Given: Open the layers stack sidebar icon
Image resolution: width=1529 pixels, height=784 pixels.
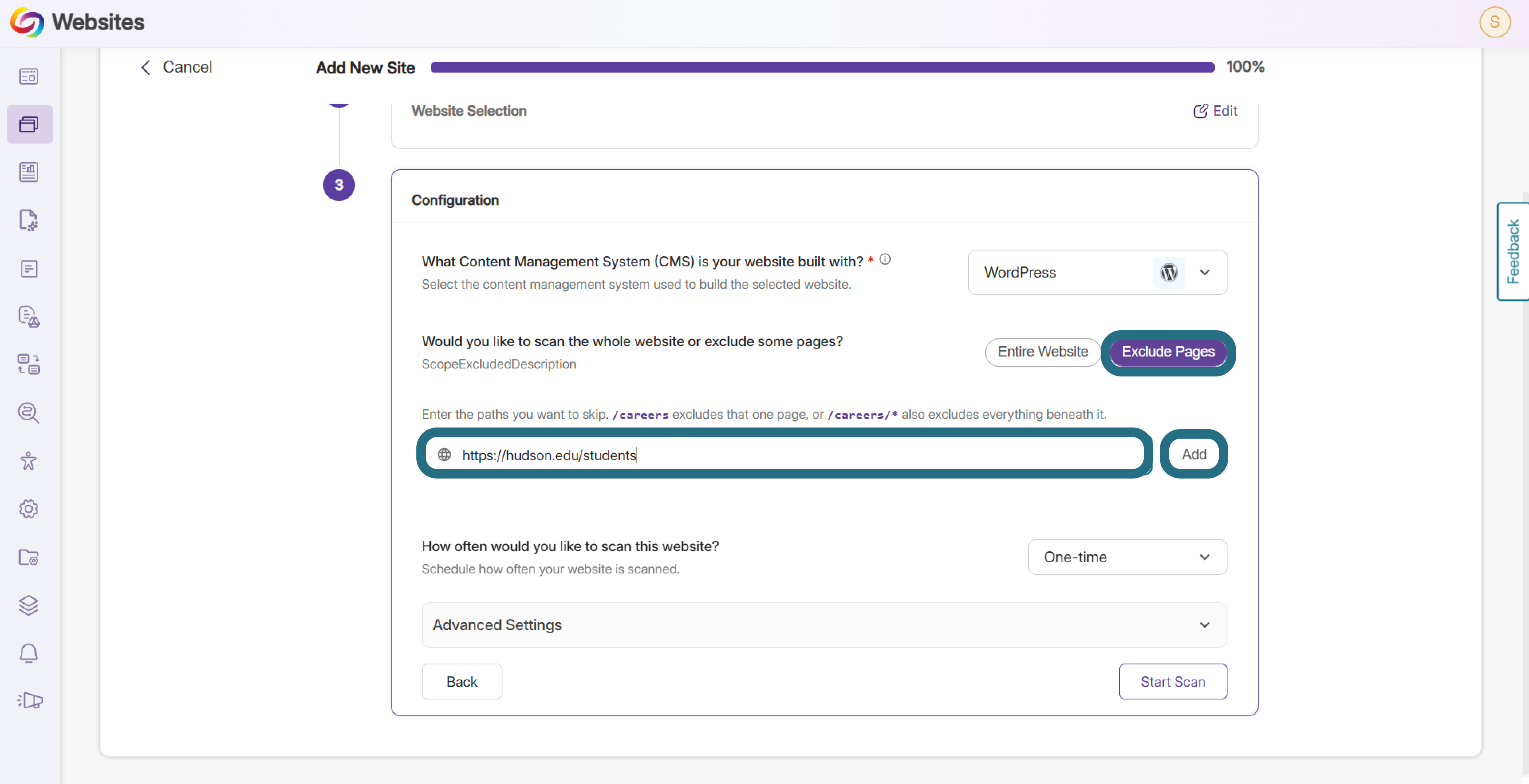Looking at the screenshot, I should (29, 605).
